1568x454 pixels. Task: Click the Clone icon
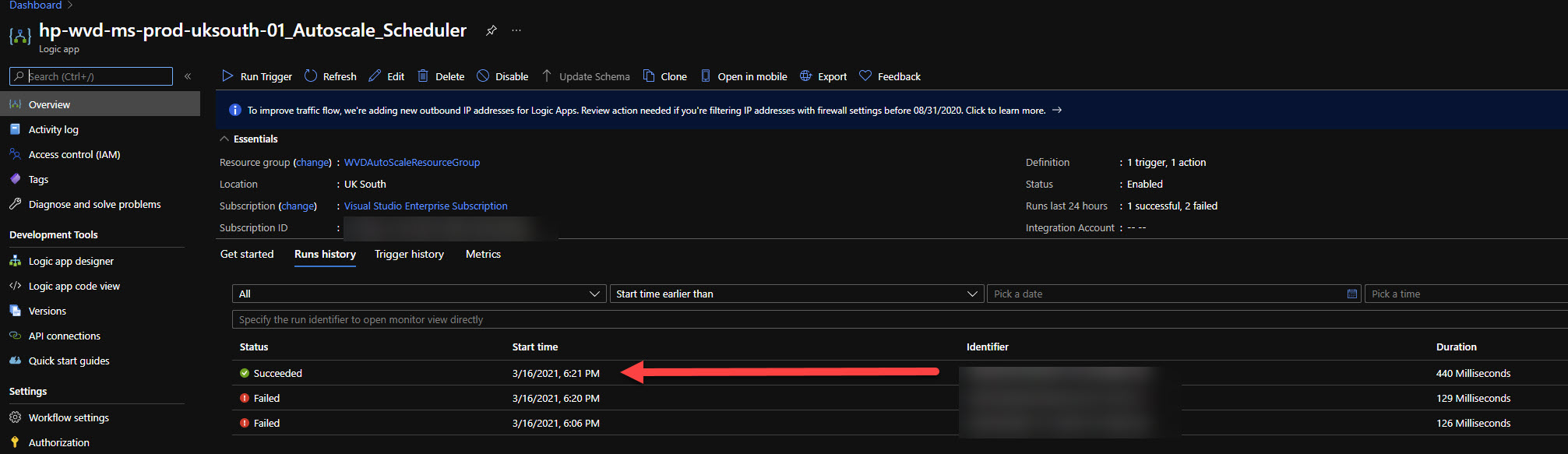tap(648, 76)
